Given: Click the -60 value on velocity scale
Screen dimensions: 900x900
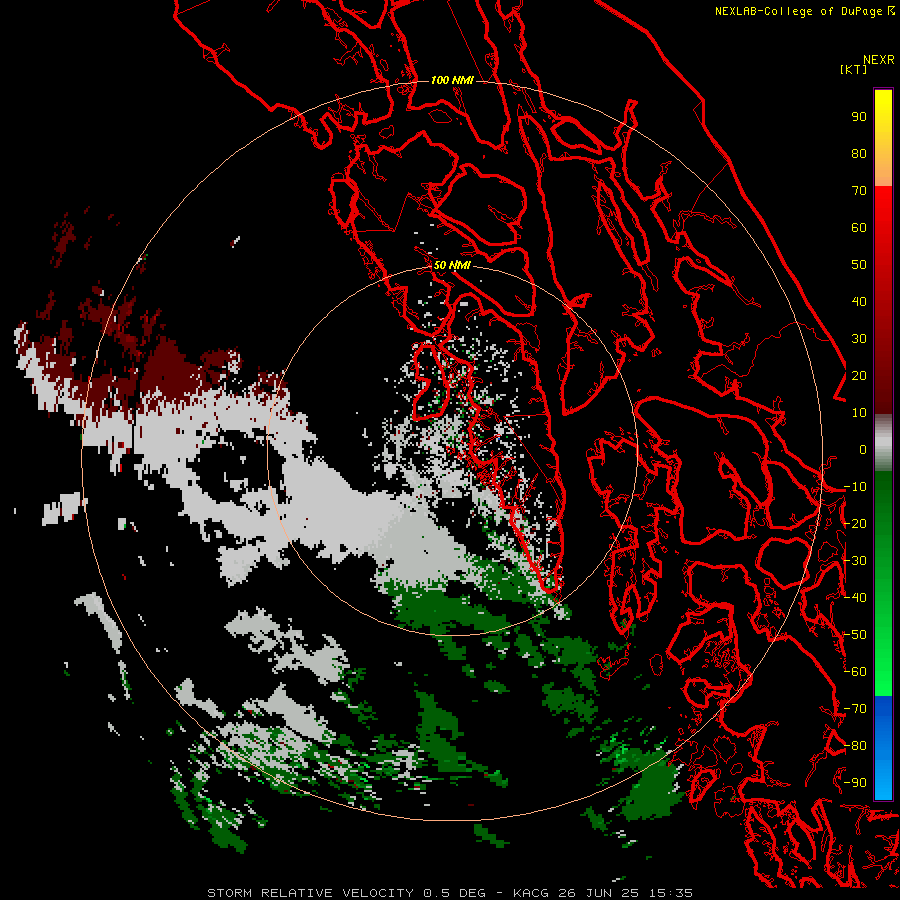Looking at the screenshot, I should (855, 672).
